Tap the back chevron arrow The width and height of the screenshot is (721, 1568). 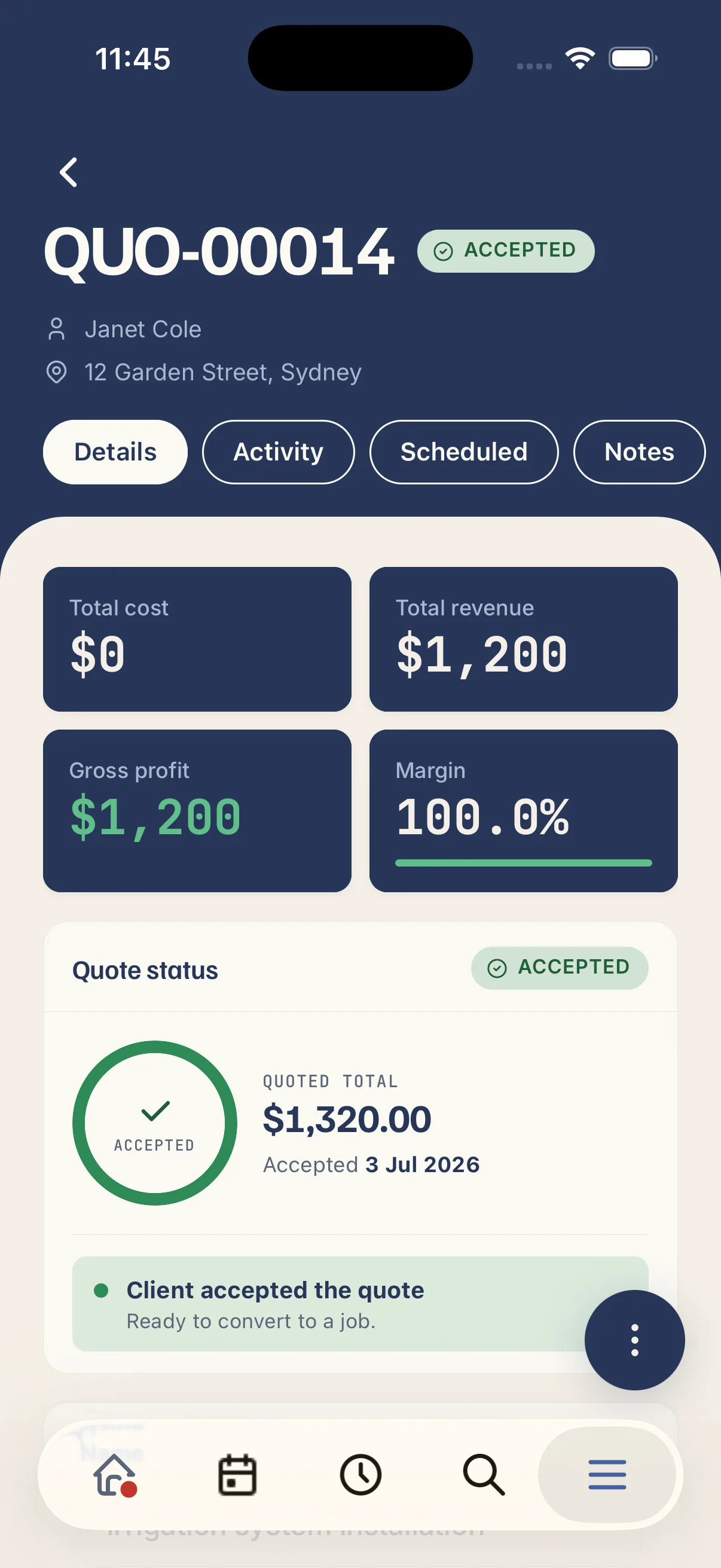click(69, 172)
